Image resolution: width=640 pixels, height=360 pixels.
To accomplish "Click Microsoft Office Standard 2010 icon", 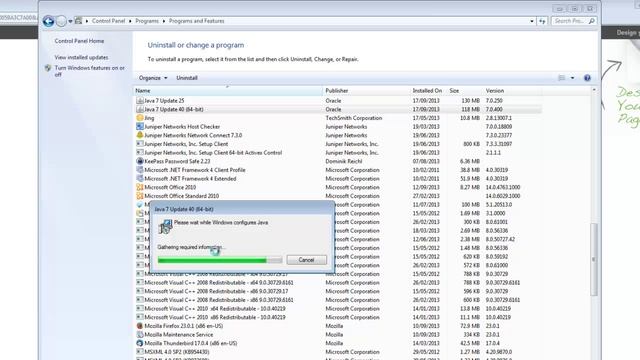I will click(x=140, y=196).
